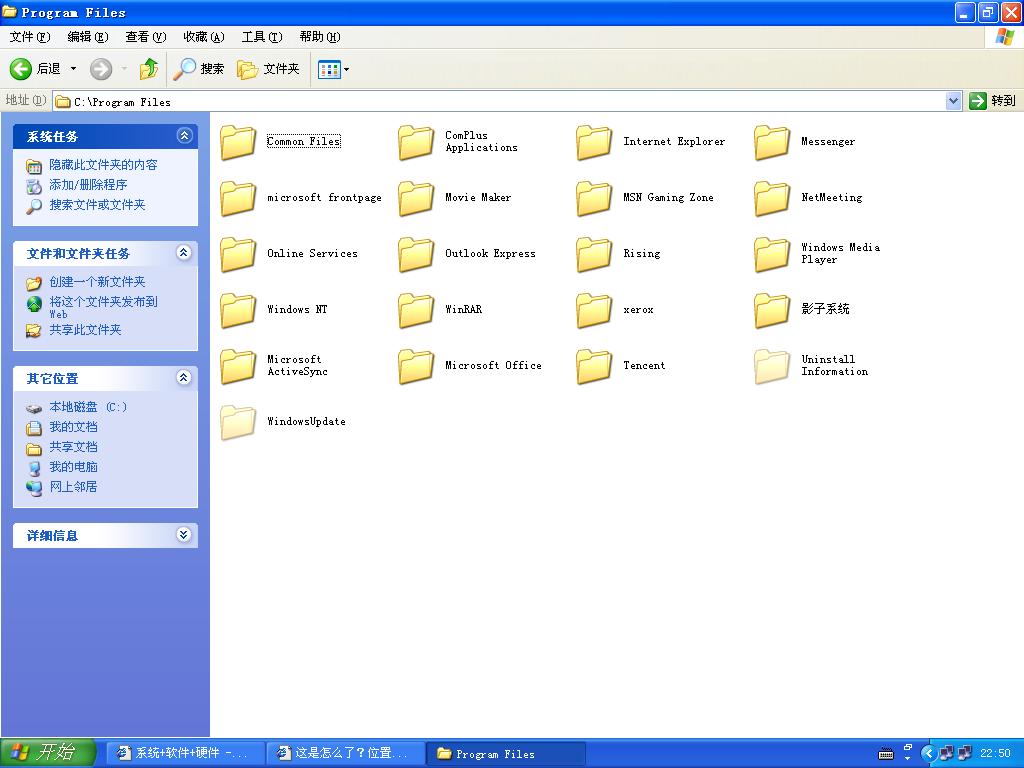The width and height of the screenshot is (1024, 768).
Task: Collapse the System Tasks (系统任务) panel
Action: click(x=184, y=136)
